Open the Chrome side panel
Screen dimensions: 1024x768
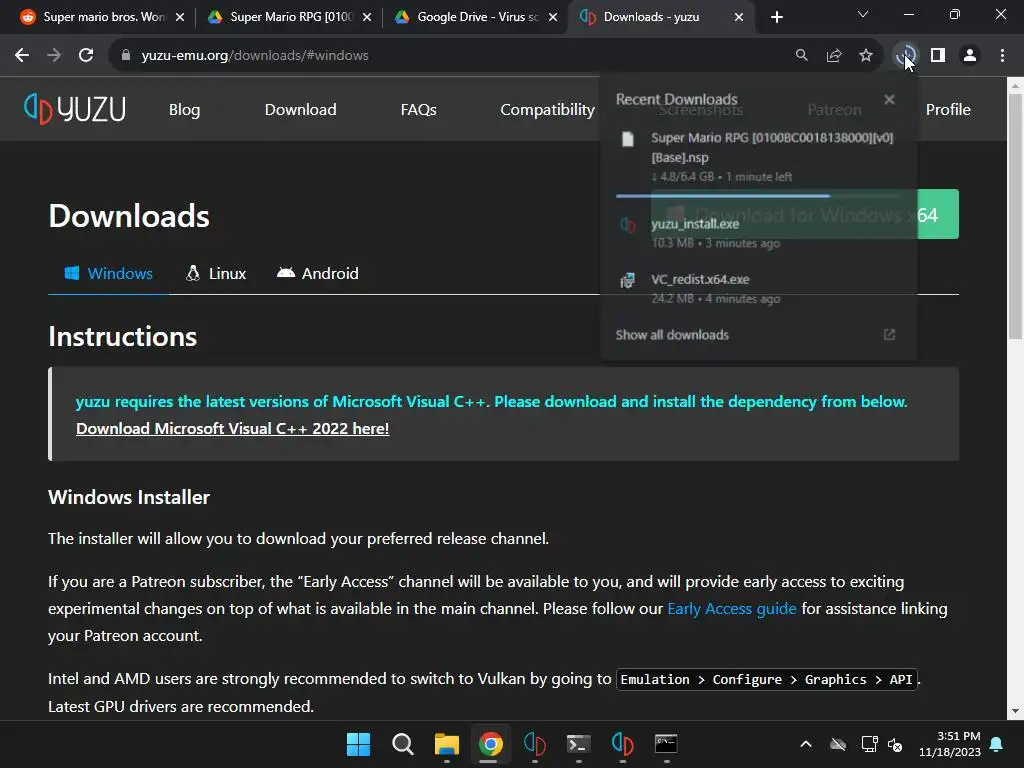pos(938,56)
